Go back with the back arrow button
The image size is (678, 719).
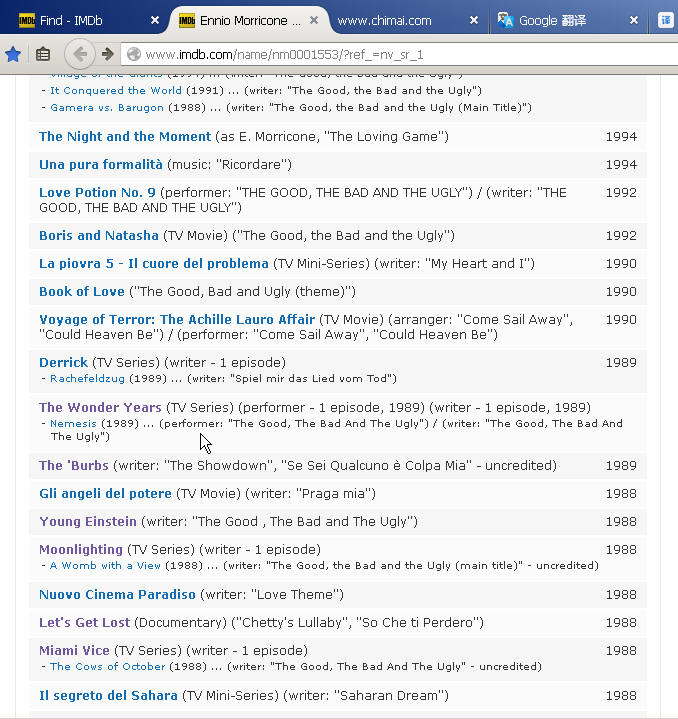coord(80,55)
